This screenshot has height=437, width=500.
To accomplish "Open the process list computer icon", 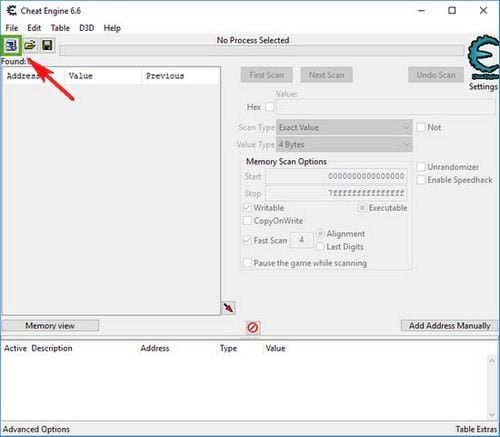I will [x=11, y=45].
